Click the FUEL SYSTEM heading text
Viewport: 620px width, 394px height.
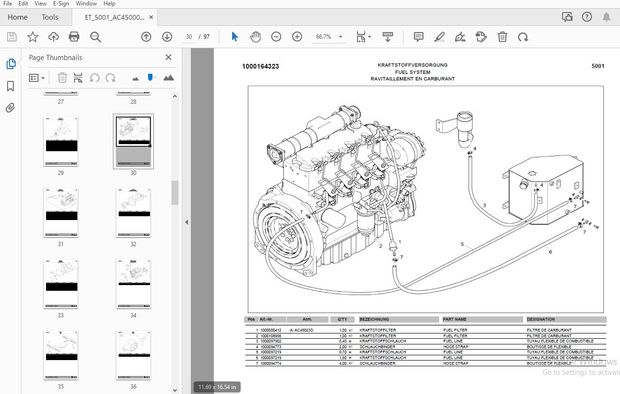[x=412, y=72]
